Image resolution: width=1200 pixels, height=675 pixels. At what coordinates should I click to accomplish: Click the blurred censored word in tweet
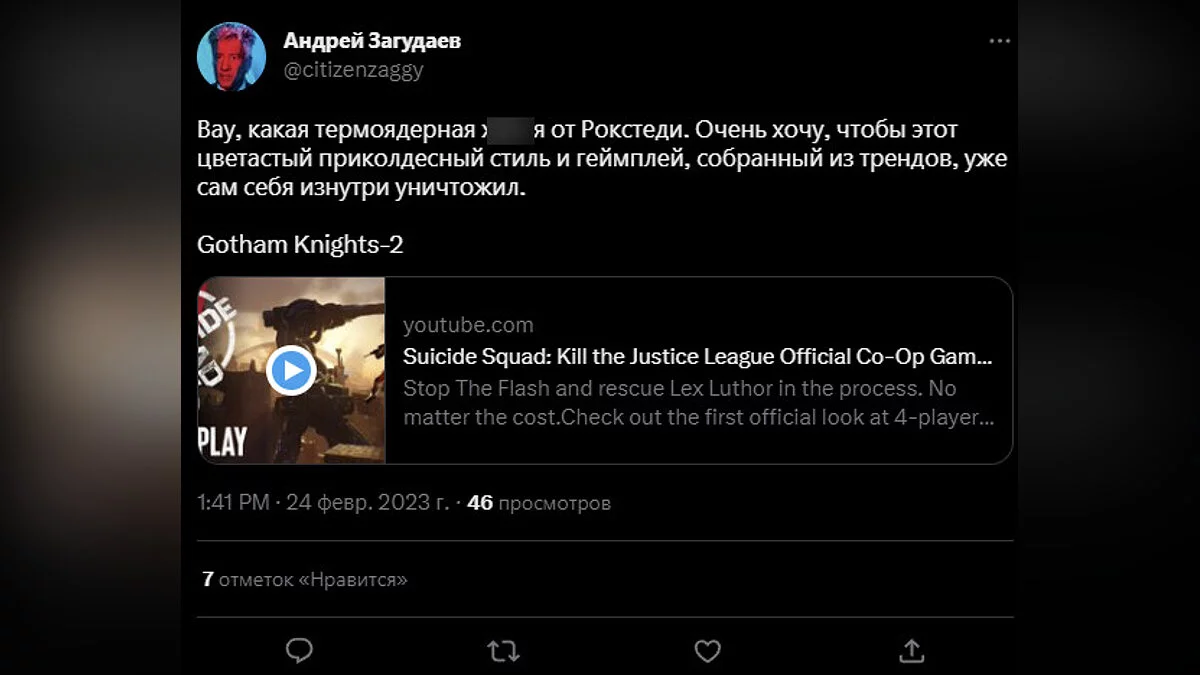click(x=512, y=131)
